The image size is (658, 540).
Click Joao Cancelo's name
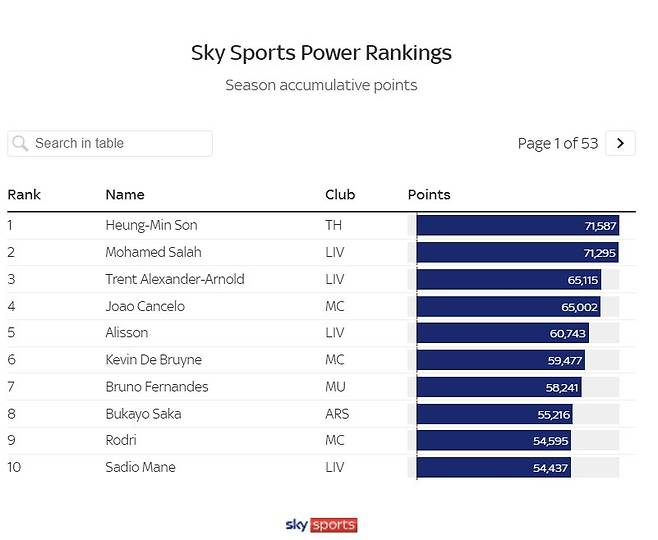pyautogui.click(x=145, y=306)
